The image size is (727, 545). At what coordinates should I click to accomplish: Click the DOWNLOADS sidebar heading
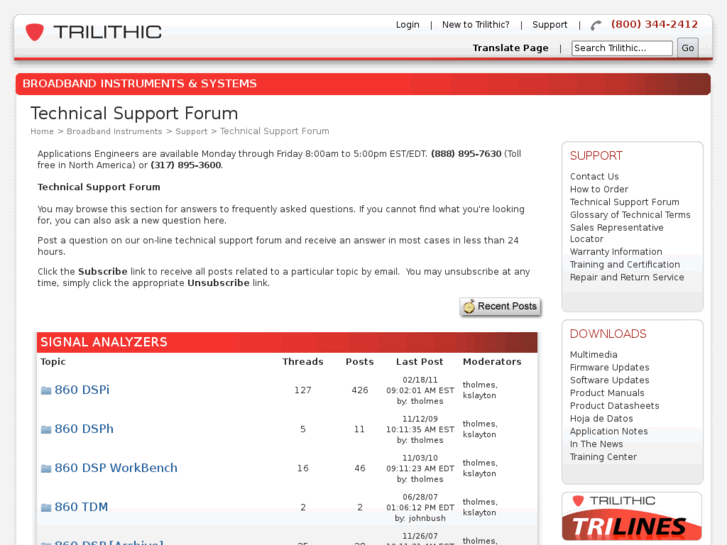click(608, 334)
